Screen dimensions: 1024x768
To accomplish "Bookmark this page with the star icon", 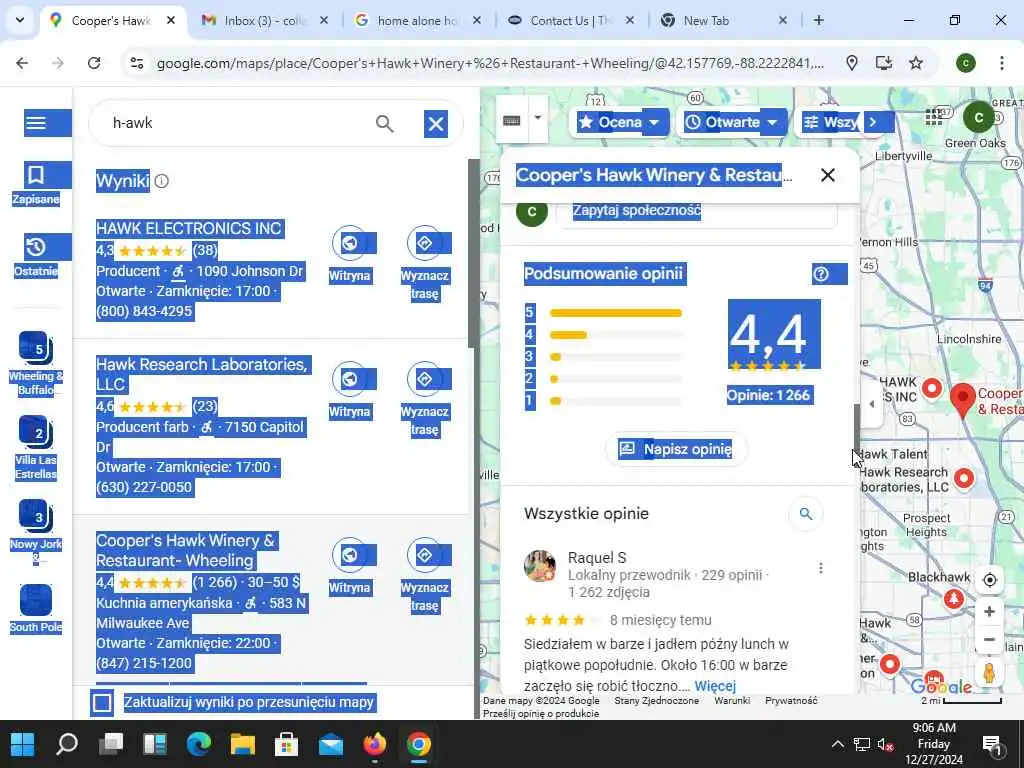I will coord(916,63).
